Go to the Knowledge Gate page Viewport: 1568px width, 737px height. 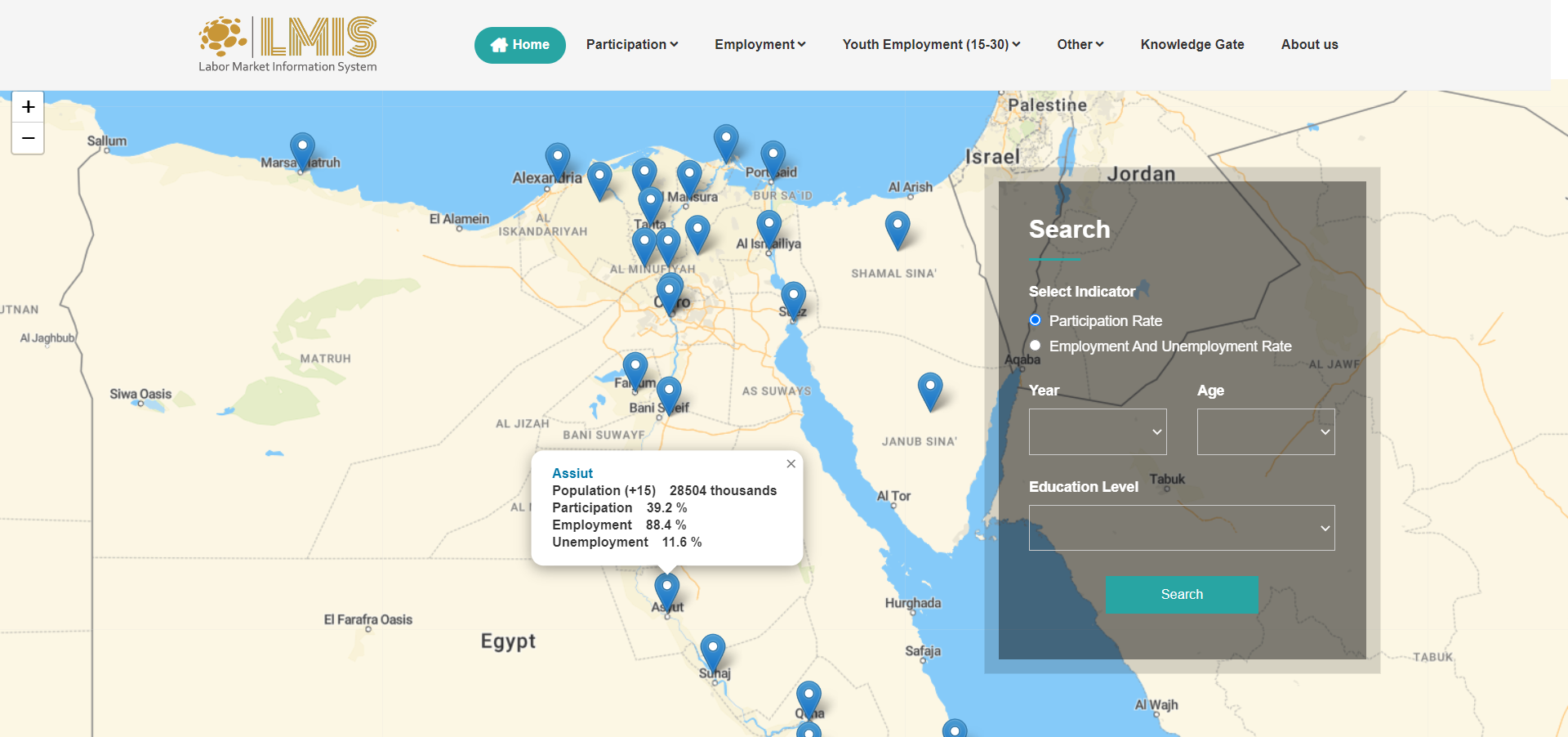click(1192, 44)
